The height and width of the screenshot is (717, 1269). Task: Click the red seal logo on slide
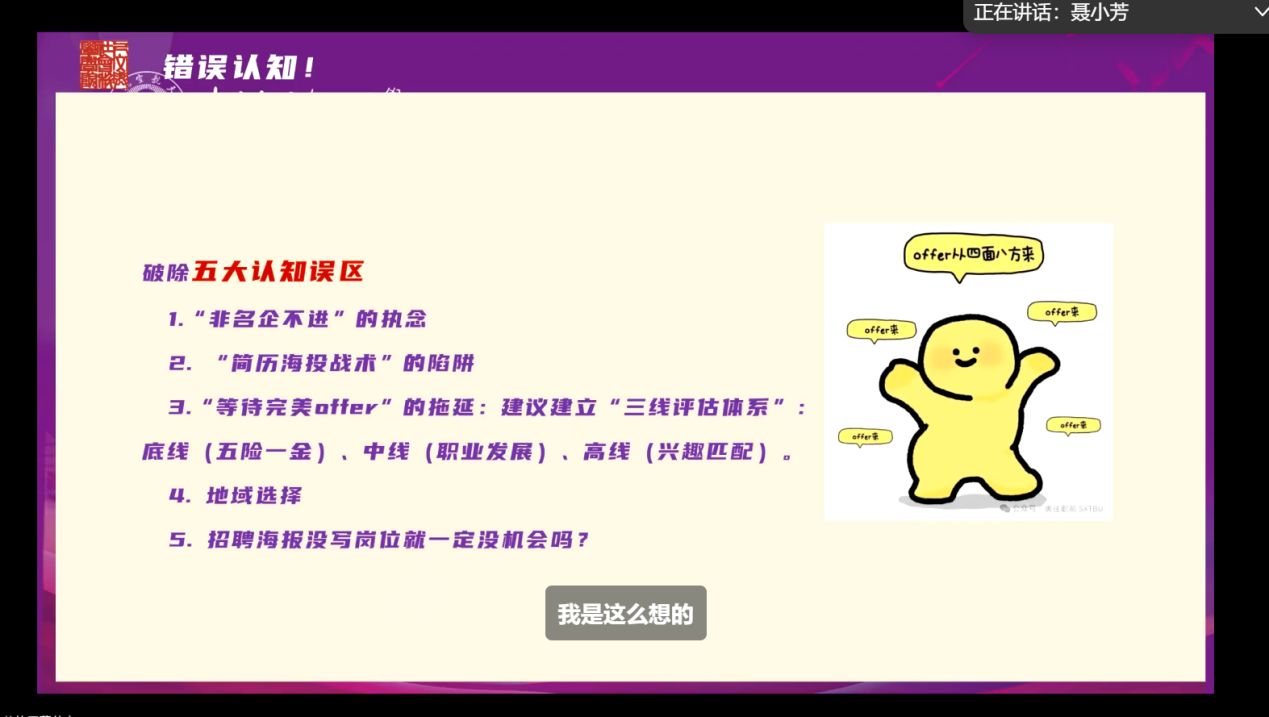click(104, 65)
